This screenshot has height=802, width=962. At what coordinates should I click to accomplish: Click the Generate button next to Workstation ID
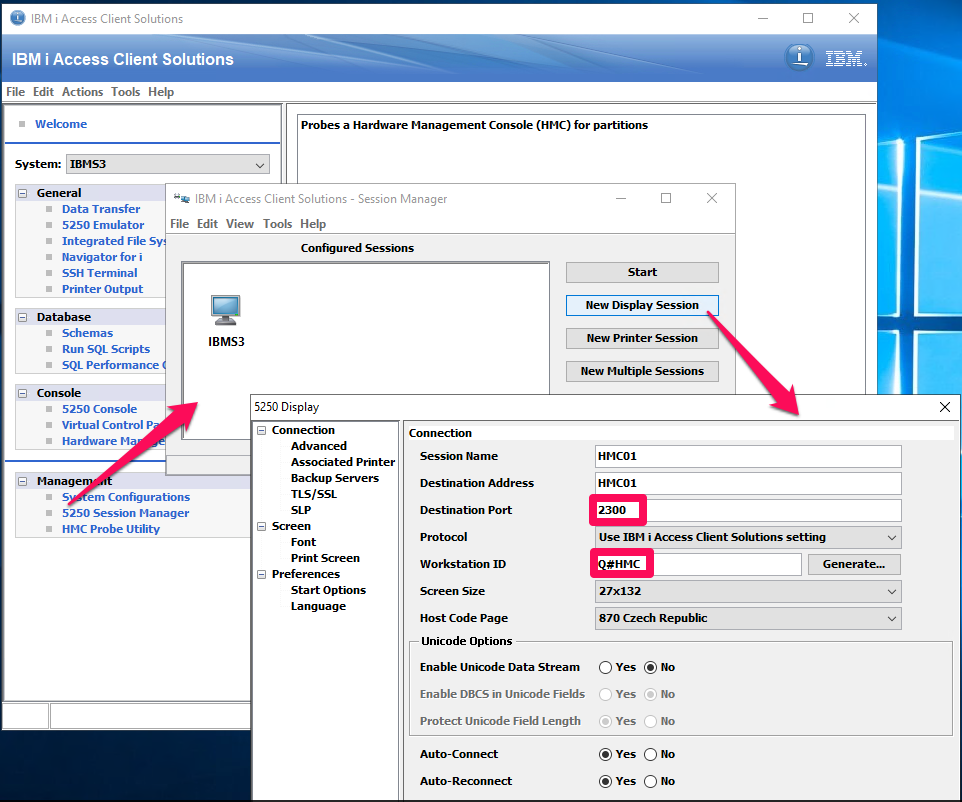tap(854, 564)
